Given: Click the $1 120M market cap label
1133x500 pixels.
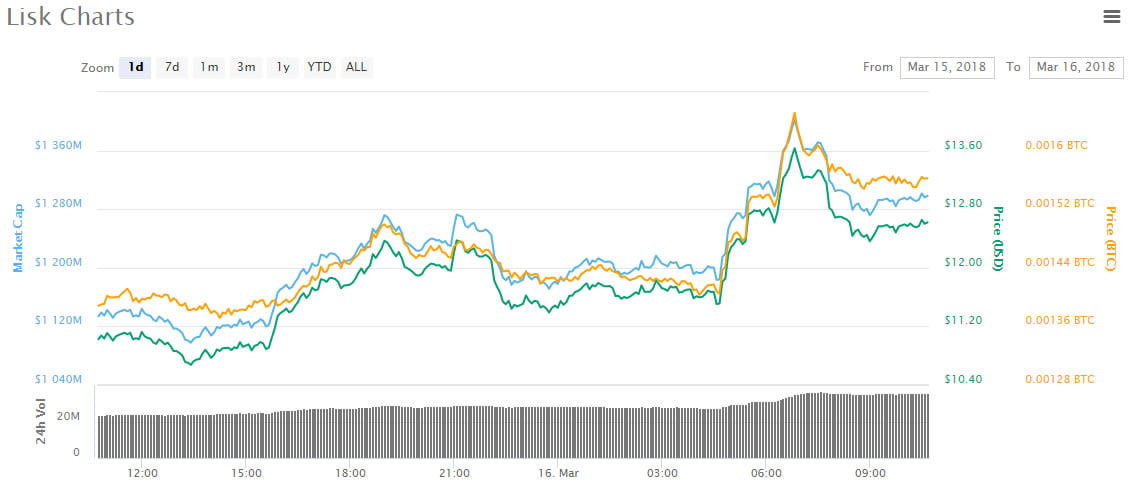Looking at the screenshot, I should tap(59, 320).
